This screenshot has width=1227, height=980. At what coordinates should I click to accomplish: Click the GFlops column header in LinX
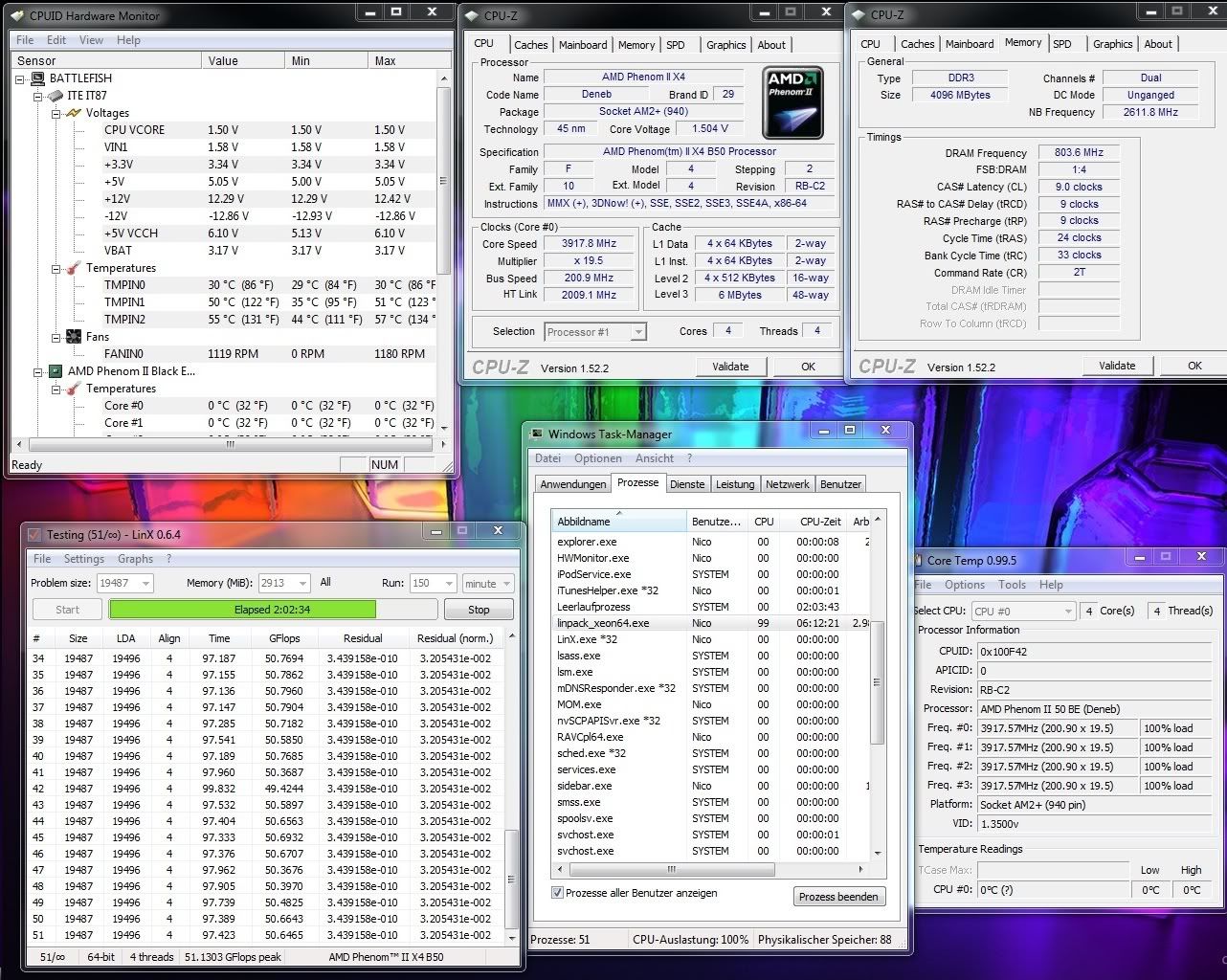284,638
